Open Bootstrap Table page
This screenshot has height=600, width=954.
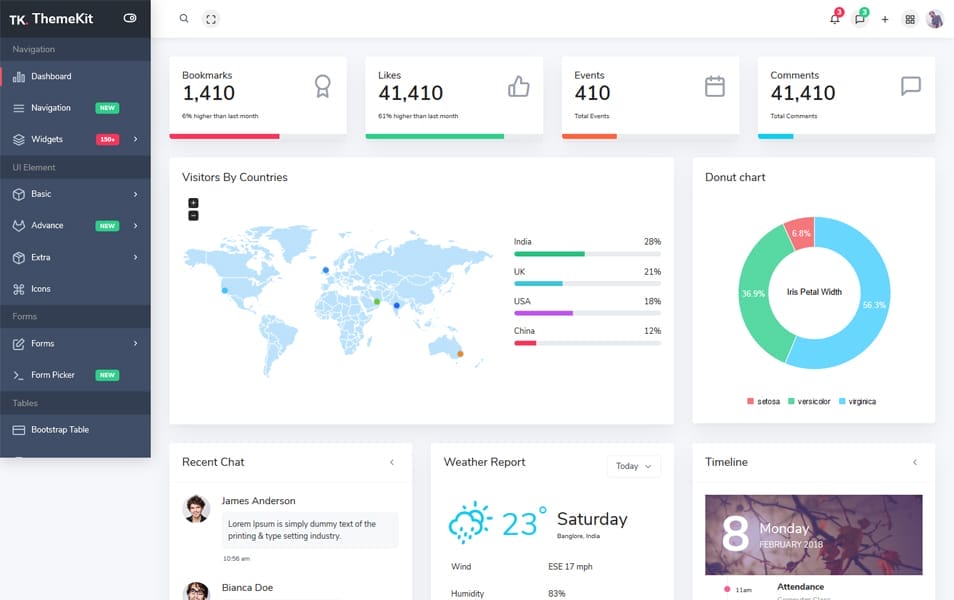tap(60, 429)
